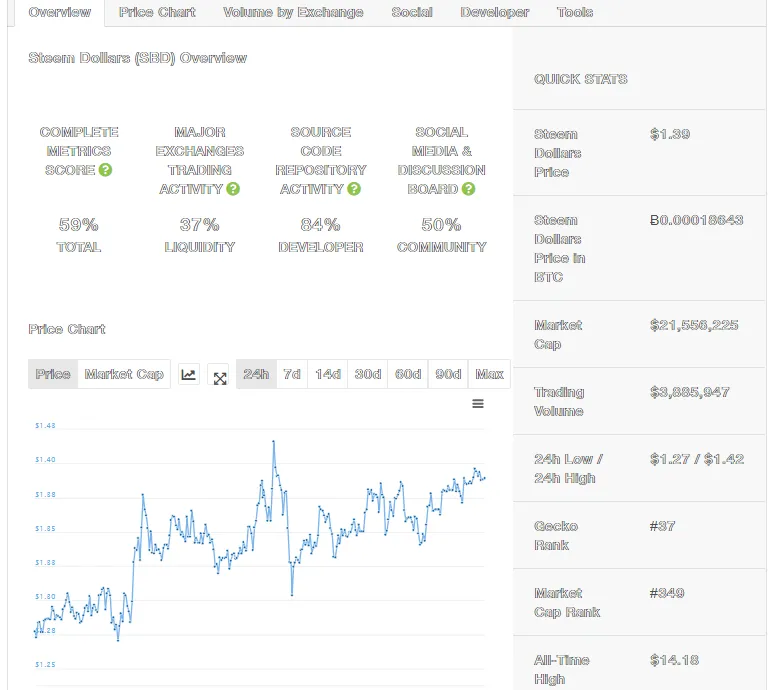This screenshot has width=773, height=690.
Task: Click the all-time high $14.18 value
Action: [674, 660]
